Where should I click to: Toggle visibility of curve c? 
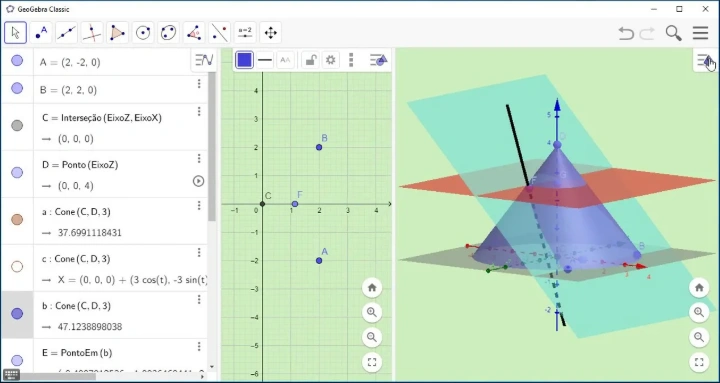pos(17,267)
